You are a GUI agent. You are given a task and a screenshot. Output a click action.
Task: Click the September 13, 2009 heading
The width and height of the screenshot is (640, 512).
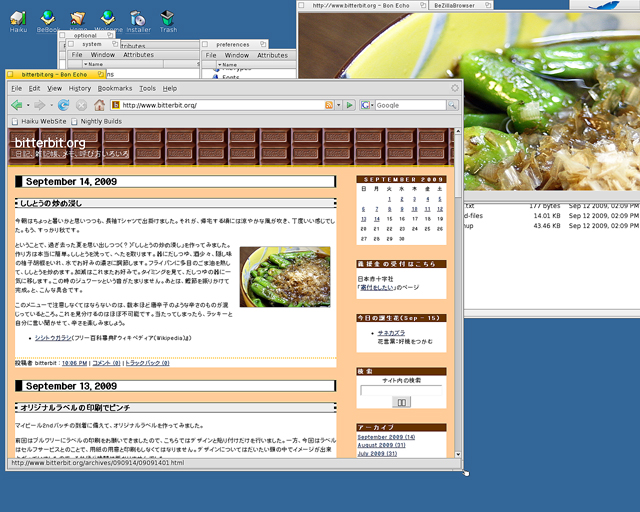71,386
